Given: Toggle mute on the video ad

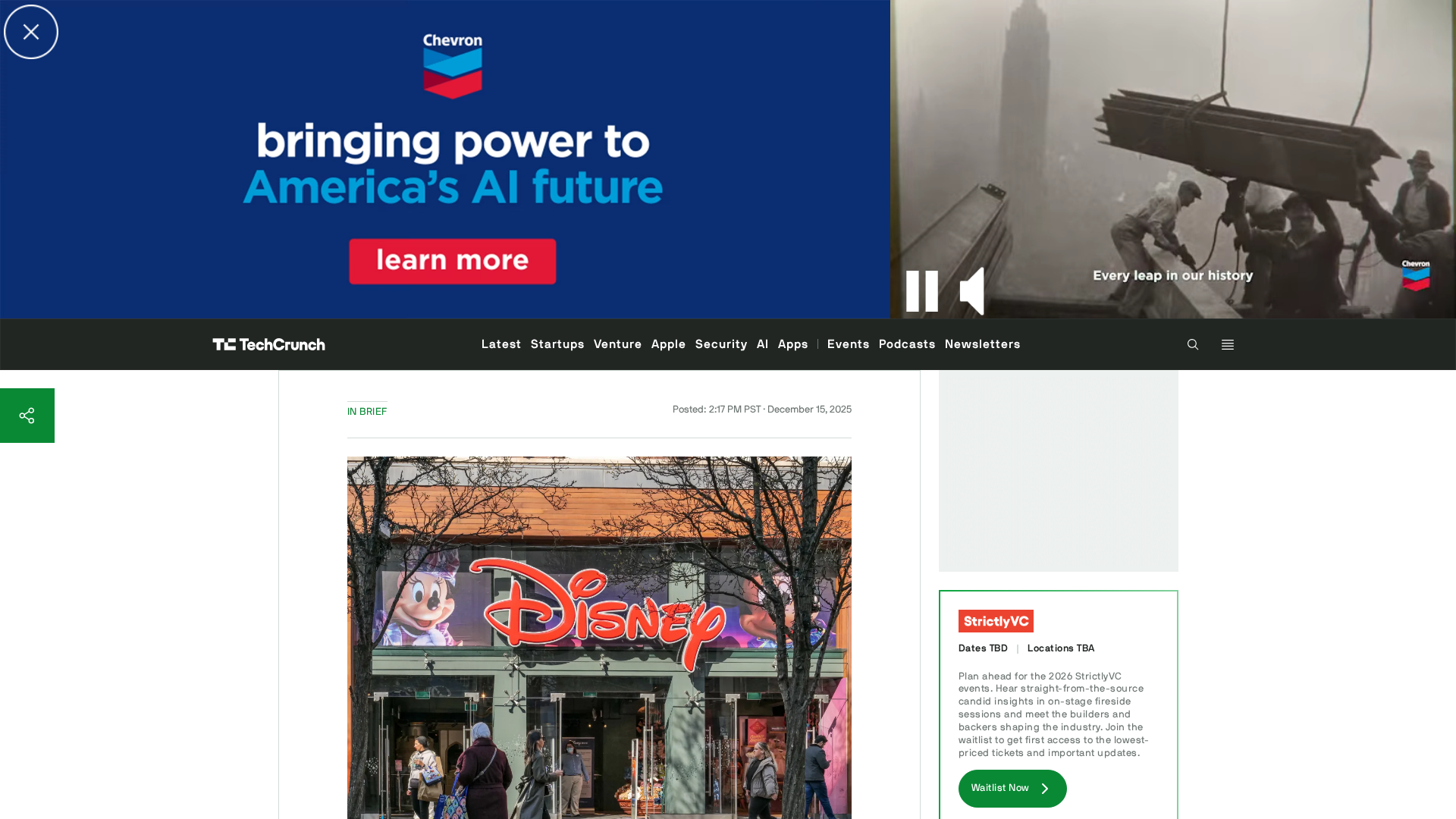Looking at the screenshot, I should coord(972,291).
